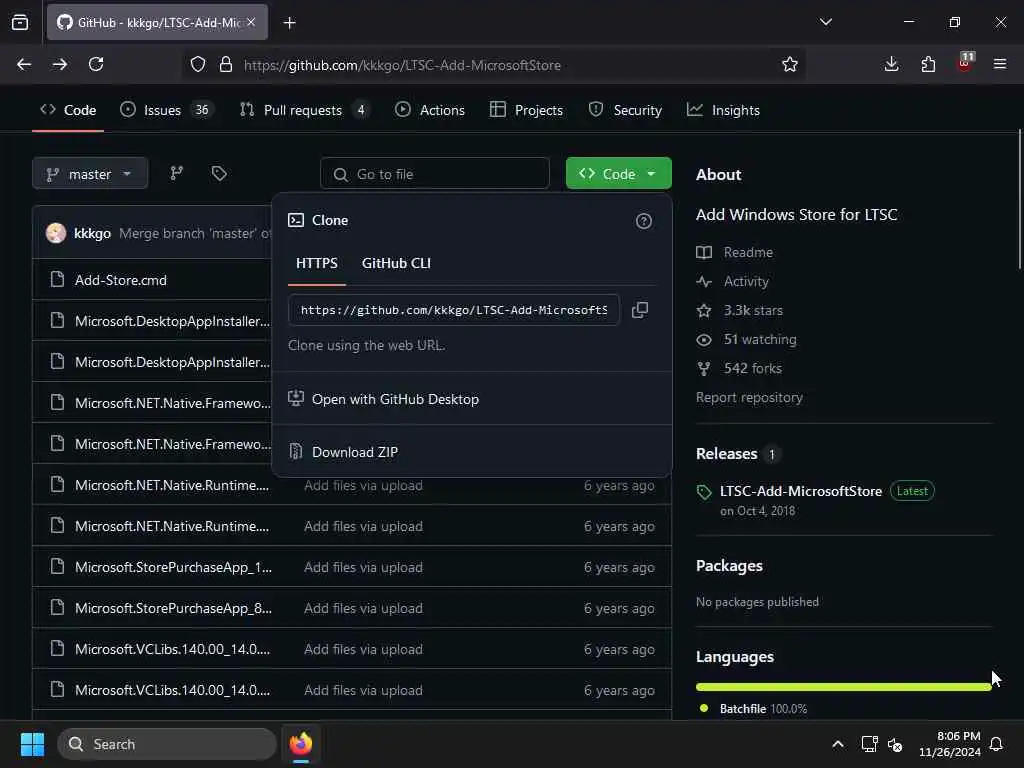Screen dimensions: 1024x768
Task: Open the Releases heading link
Action: click(x=738, y=454)
